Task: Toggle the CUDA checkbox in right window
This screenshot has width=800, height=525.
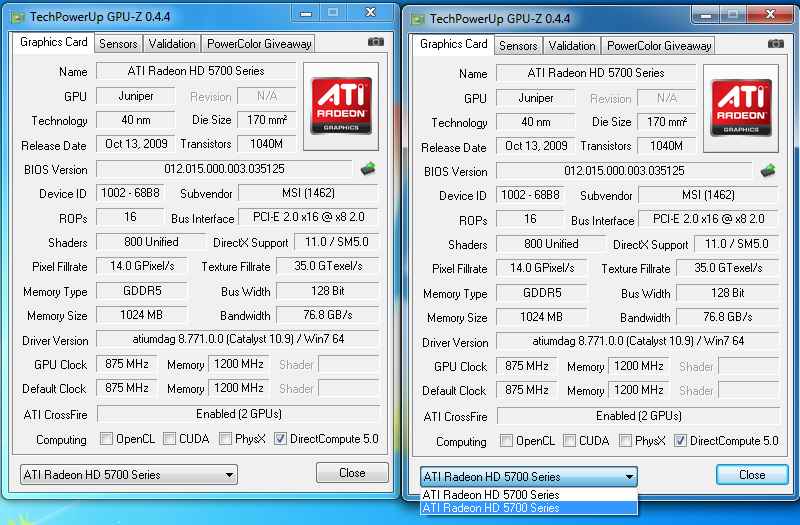Action: point(570,441)
